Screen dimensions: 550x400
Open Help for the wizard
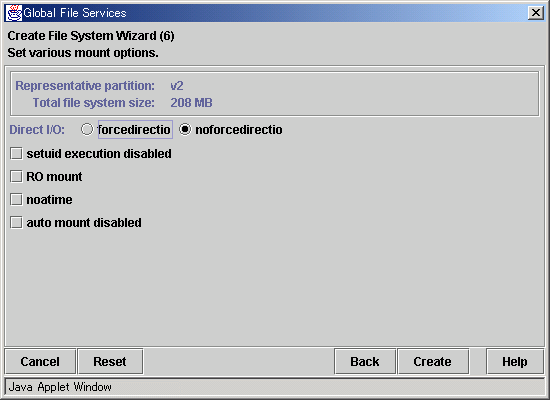pyautogui.click(x=515, y=361)
